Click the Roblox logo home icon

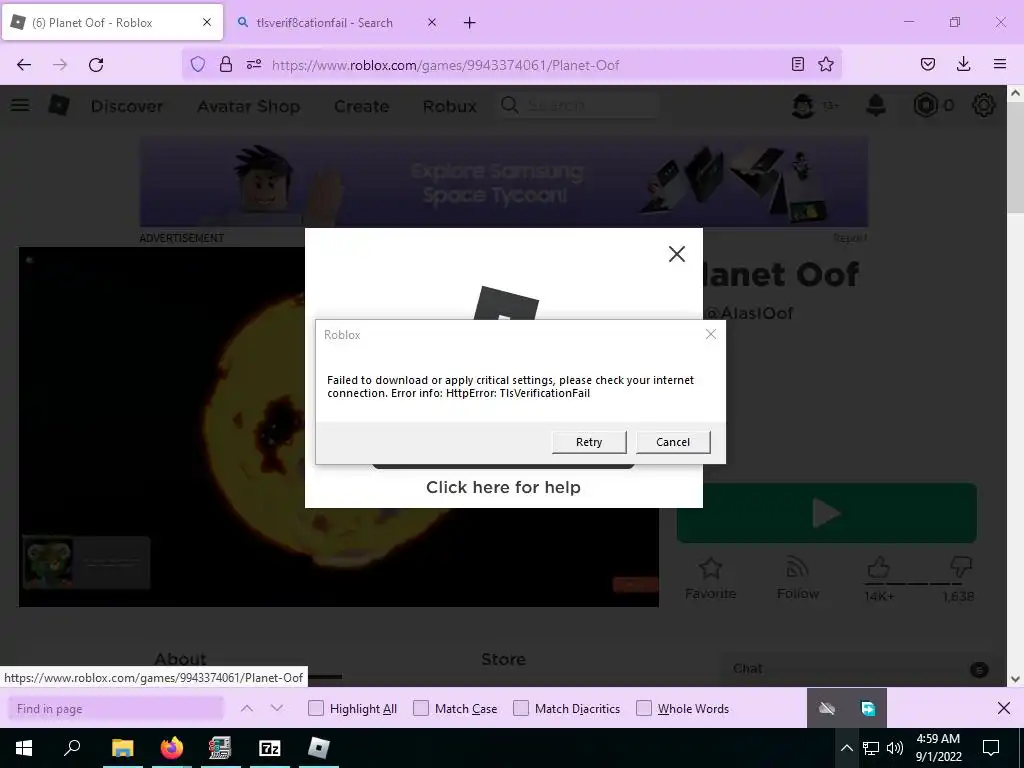coord(59,105)
